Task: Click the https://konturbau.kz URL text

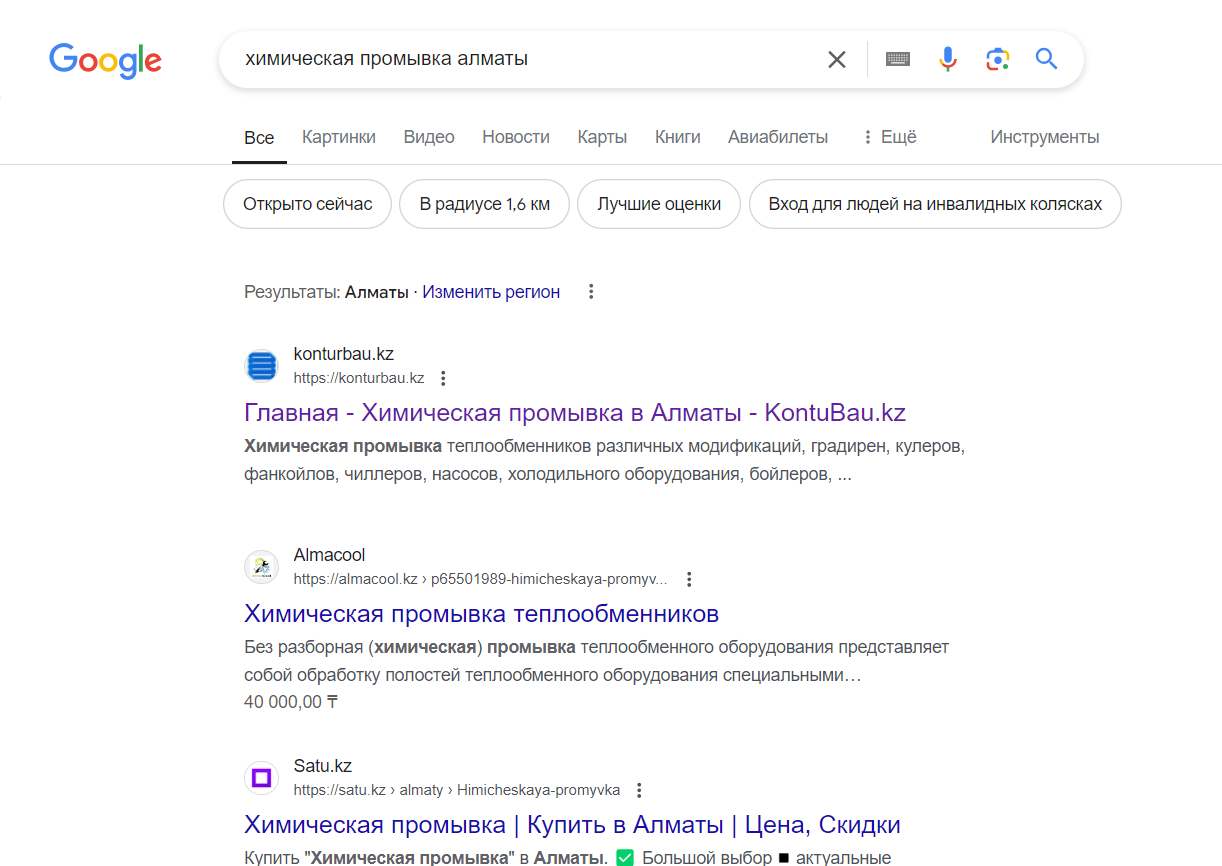Action: click(359, 379)
